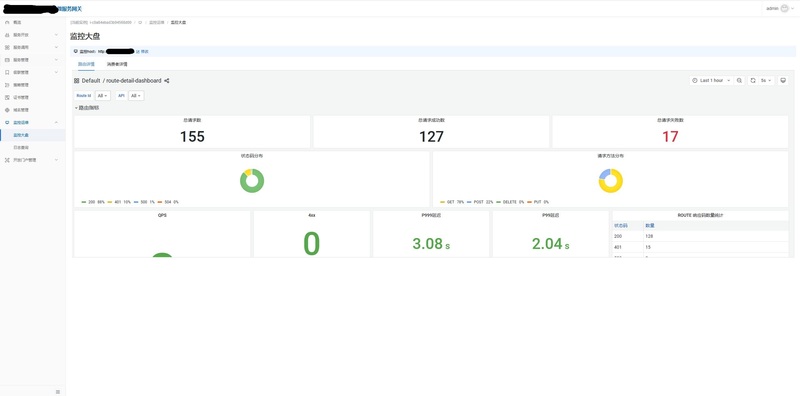The width and height of the screenshot is (800, 396).
Task: Open the Route Id All dropdown
Action: (x=103, y=95)
